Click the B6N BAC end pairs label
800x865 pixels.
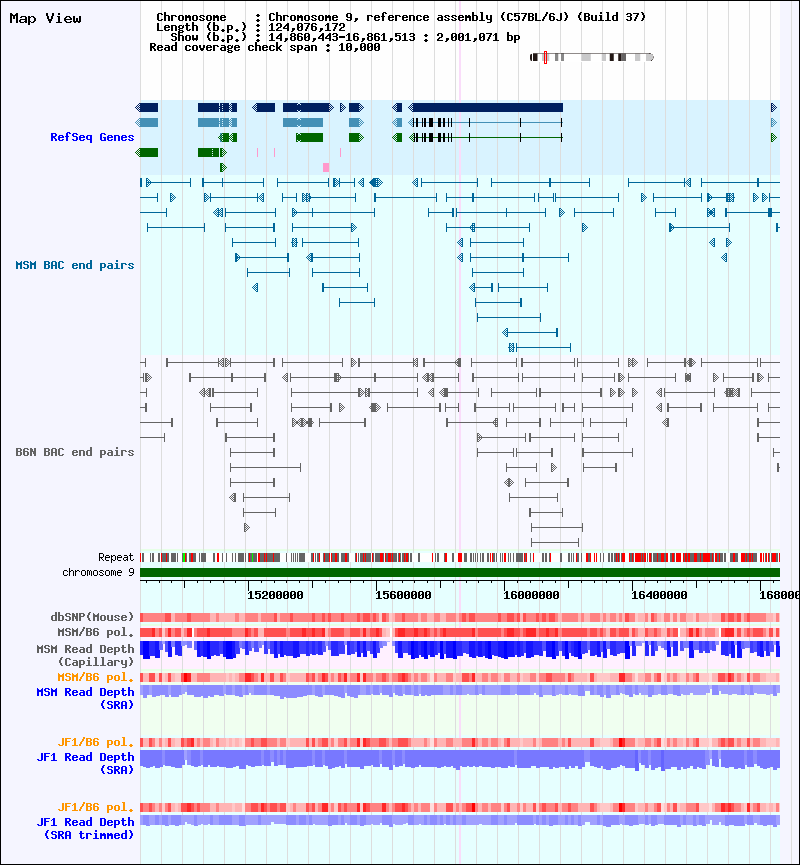(x=75, y=452)
